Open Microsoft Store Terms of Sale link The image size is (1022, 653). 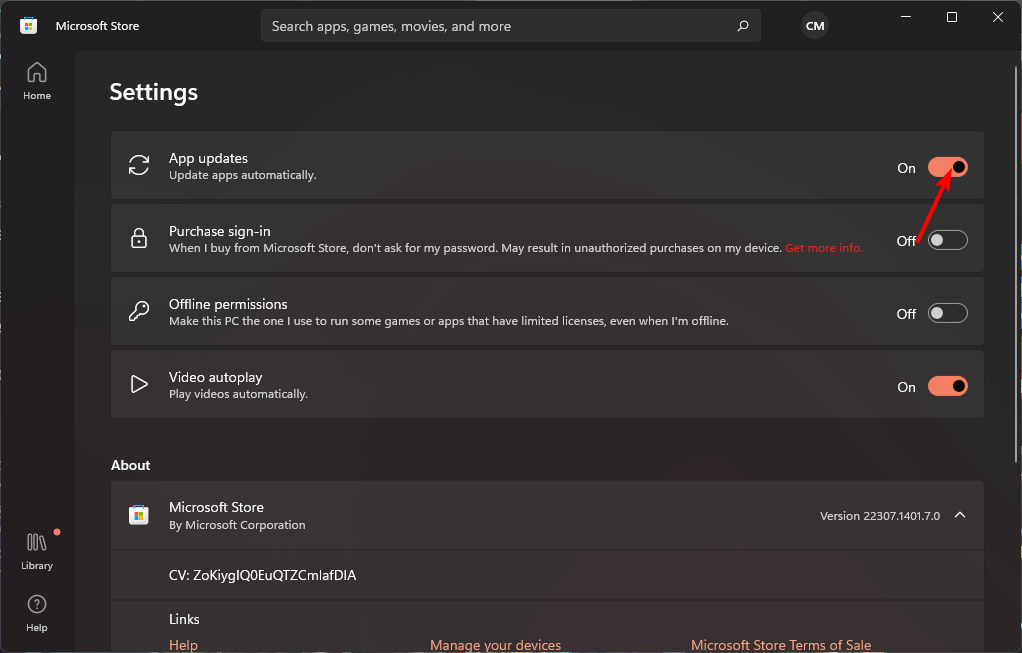point(780,645)
